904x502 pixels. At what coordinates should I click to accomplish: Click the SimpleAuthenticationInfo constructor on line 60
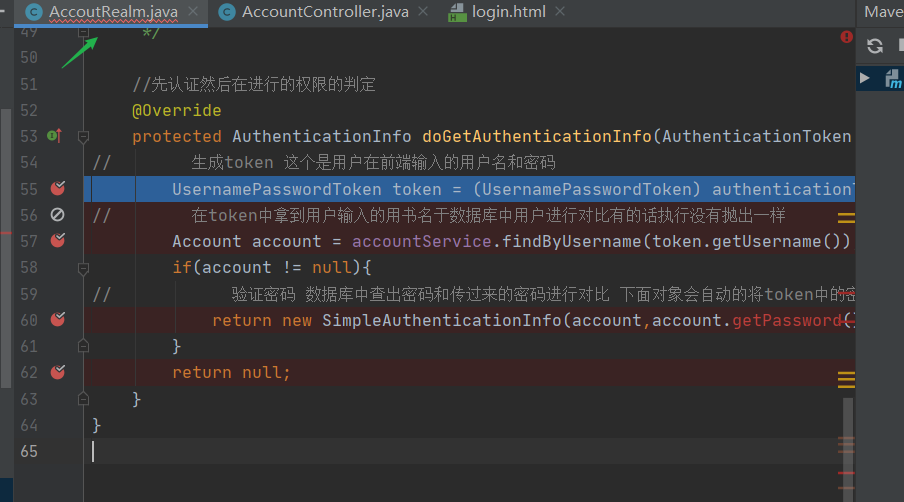click(x=442, y=320)
